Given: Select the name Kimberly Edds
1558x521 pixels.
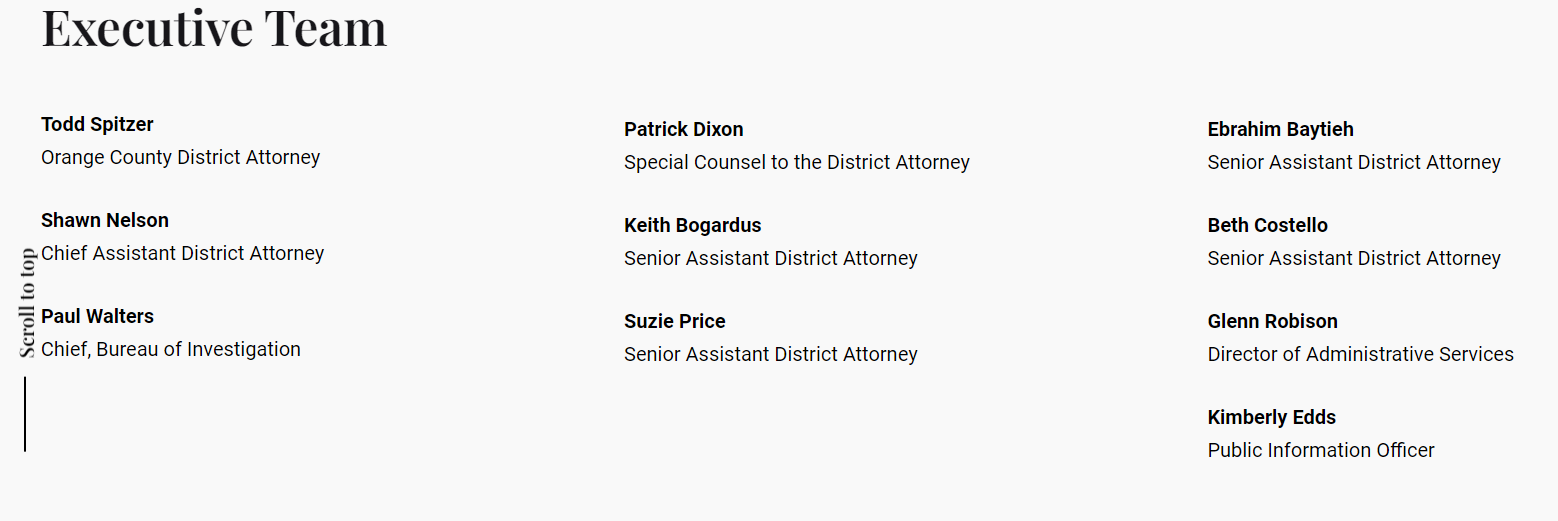Looking at the screenshot, I should pos(1271,417).
